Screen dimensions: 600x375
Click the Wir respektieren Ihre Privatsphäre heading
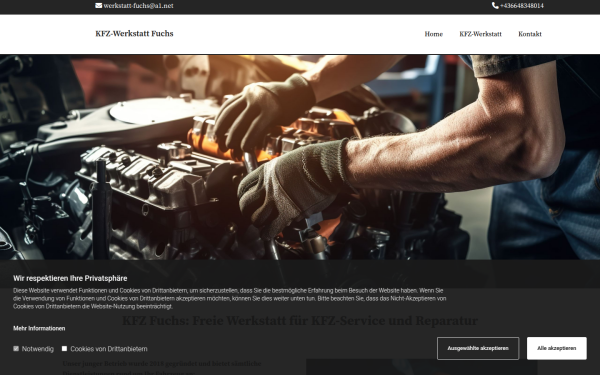[x=70, y=278]
